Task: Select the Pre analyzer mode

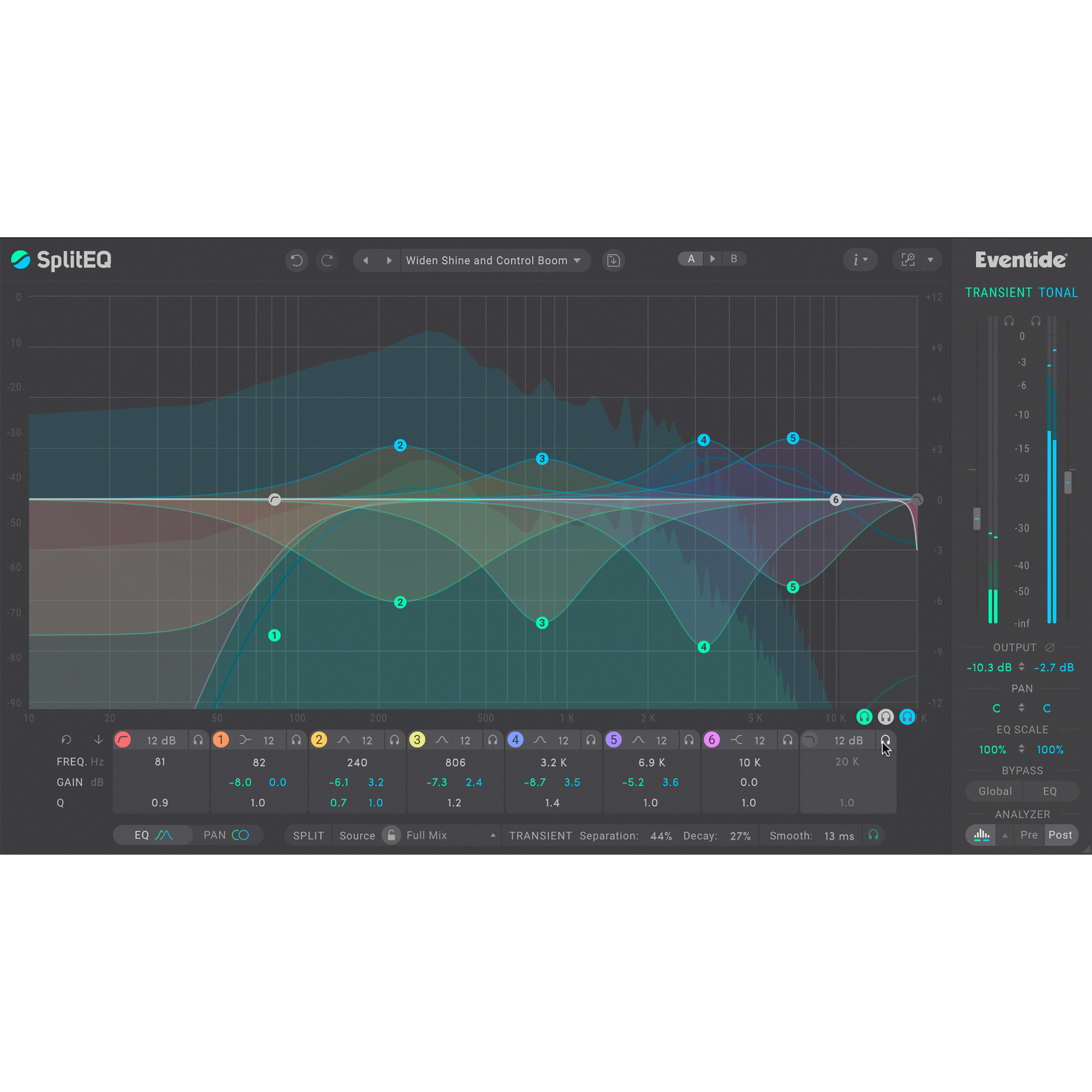Action: tap(1029, 835)
